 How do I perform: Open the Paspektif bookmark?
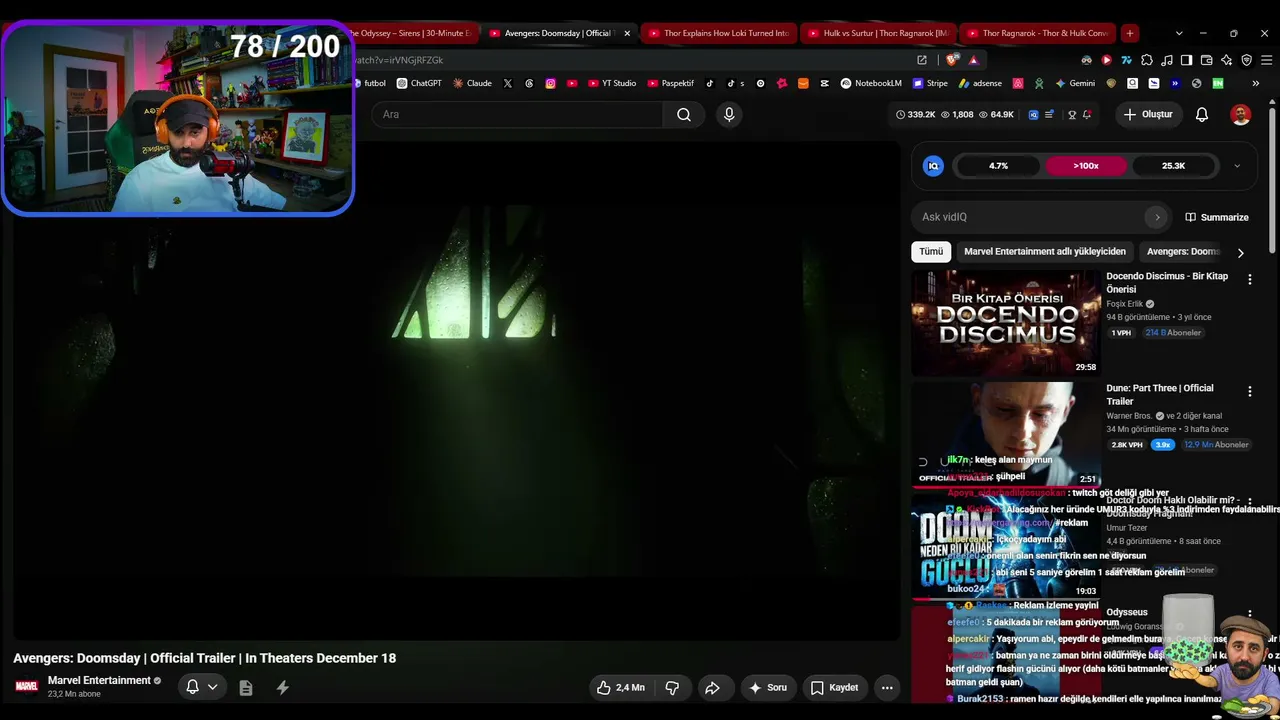click(671, 83)
